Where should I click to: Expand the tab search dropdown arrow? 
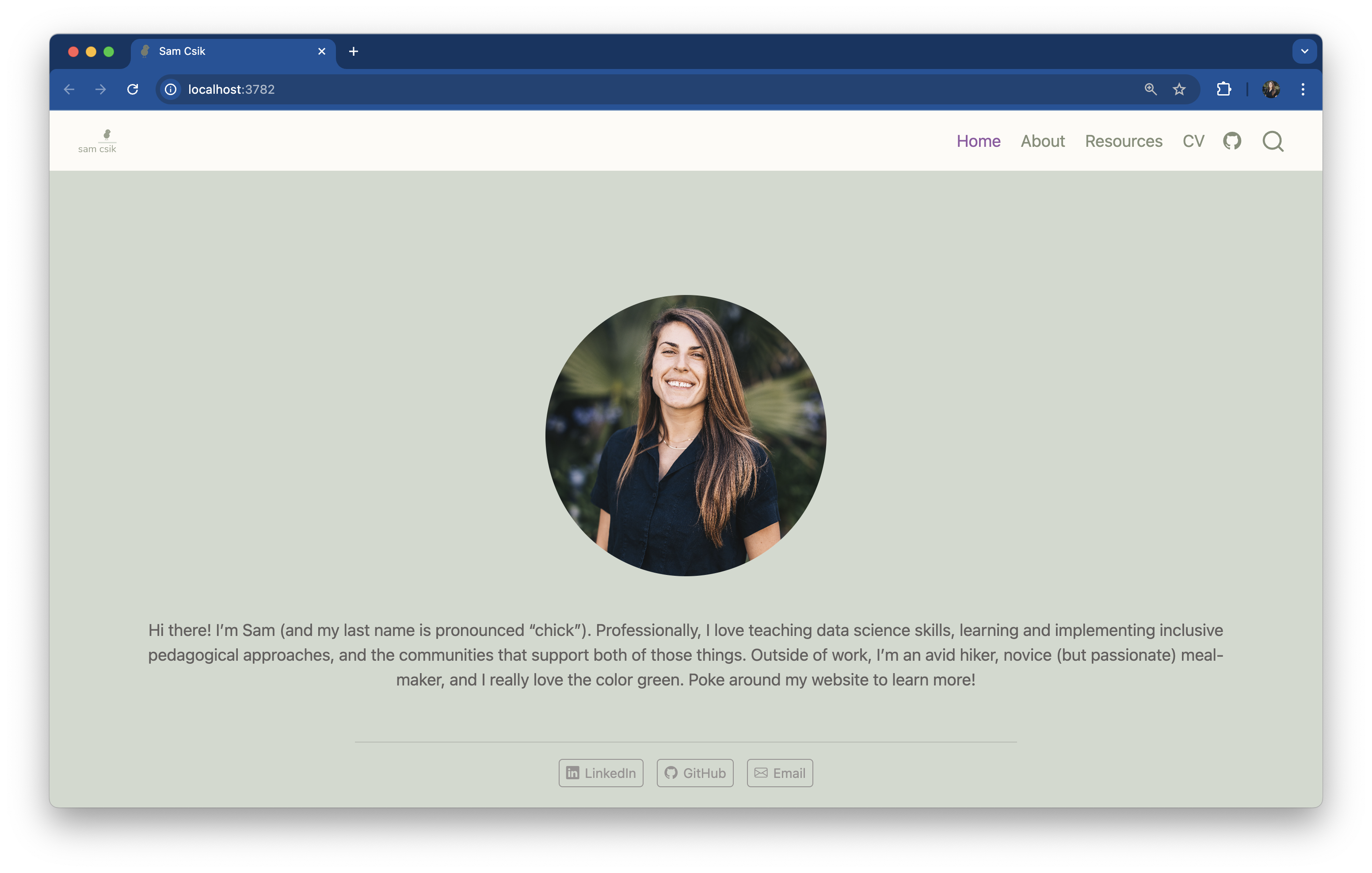pos(1304,51)
